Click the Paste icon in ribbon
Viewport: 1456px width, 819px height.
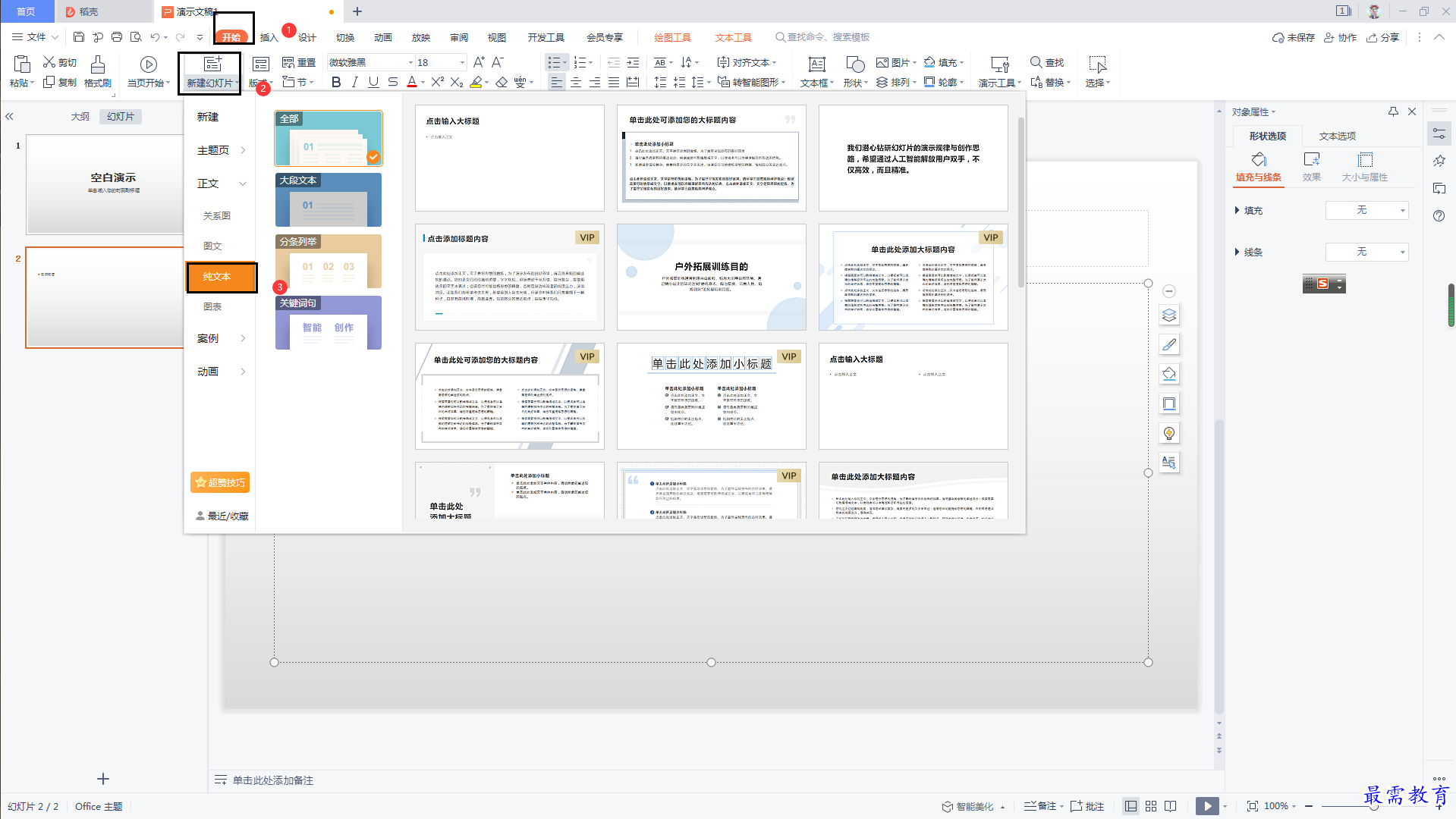(22, 64)
